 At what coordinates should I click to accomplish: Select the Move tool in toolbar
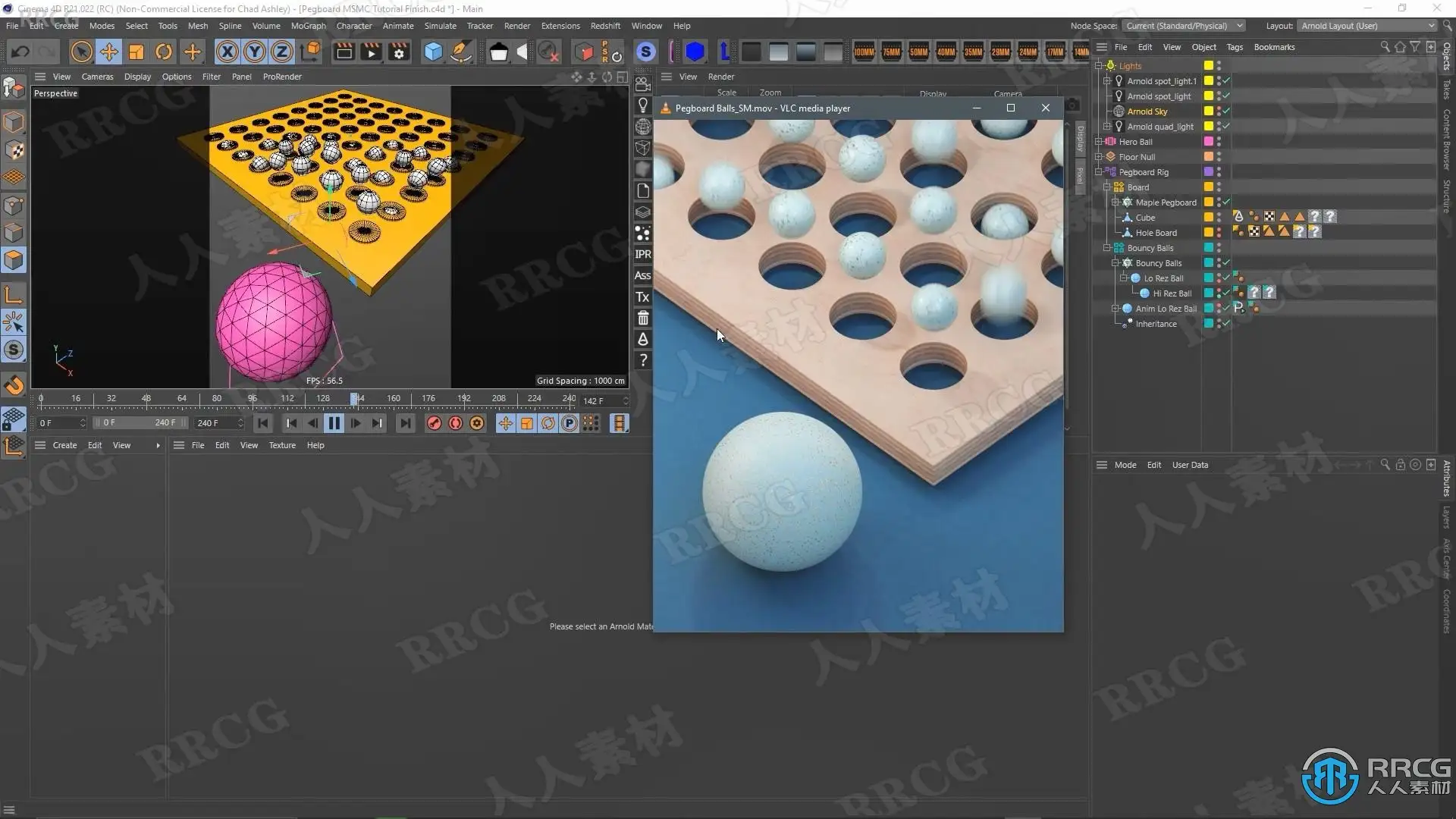tap(108, 52)
